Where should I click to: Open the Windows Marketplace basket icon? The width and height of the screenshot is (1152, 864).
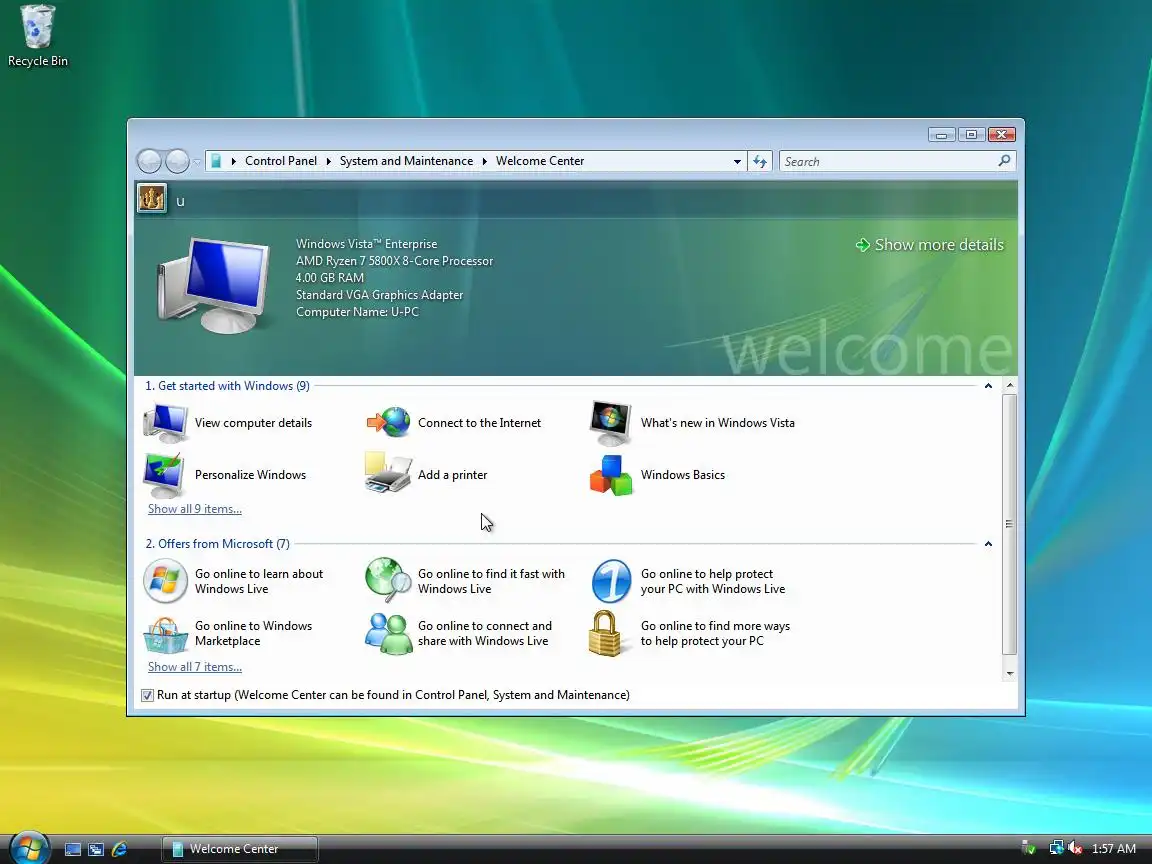165,634
